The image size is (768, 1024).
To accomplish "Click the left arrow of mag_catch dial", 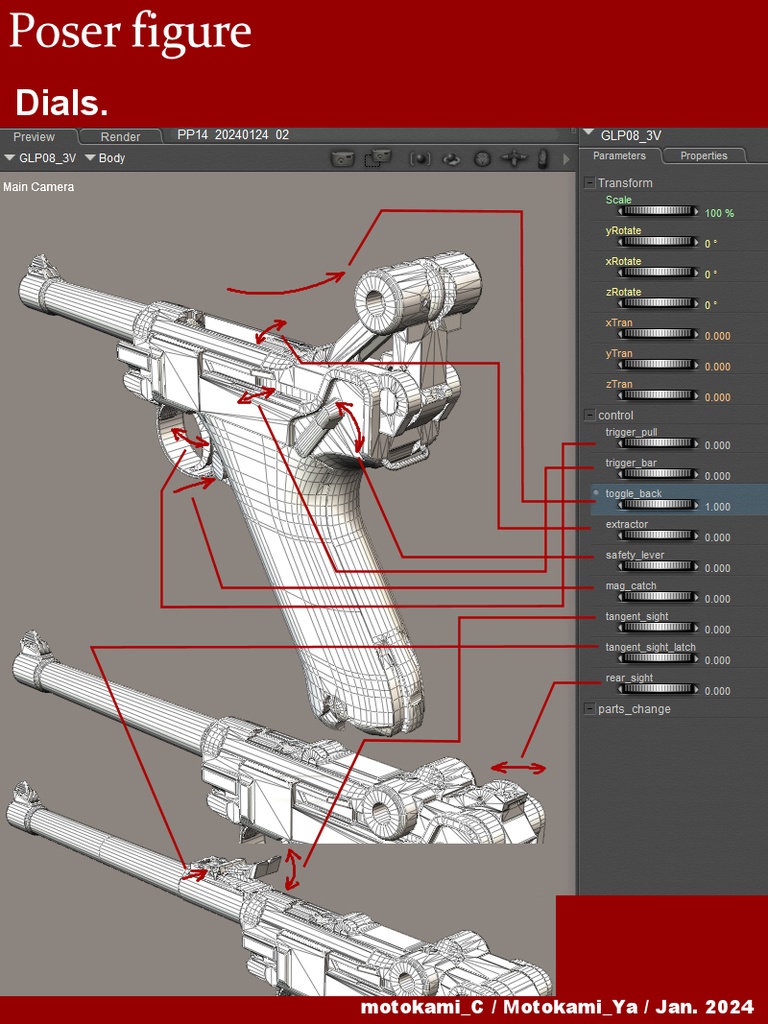I will (x=620, y=597).
